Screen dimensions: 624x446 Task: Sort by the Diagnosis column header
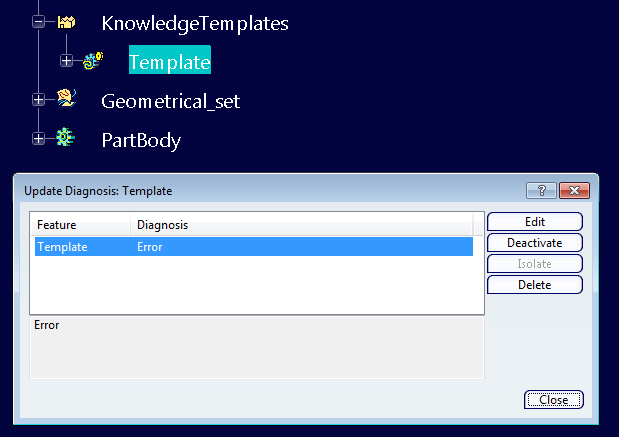302,225
